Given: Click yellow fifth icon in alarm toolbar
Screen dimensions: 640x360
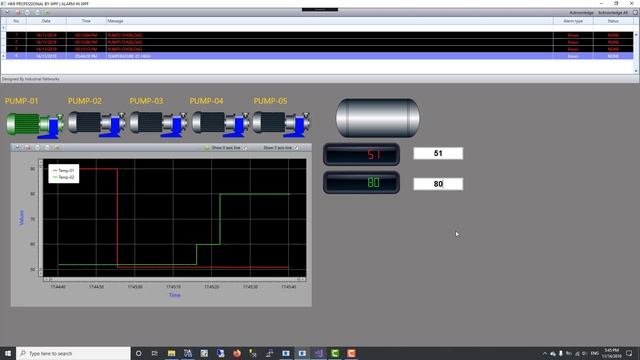Looking at the screenshot, I should (x=47, y=13).
